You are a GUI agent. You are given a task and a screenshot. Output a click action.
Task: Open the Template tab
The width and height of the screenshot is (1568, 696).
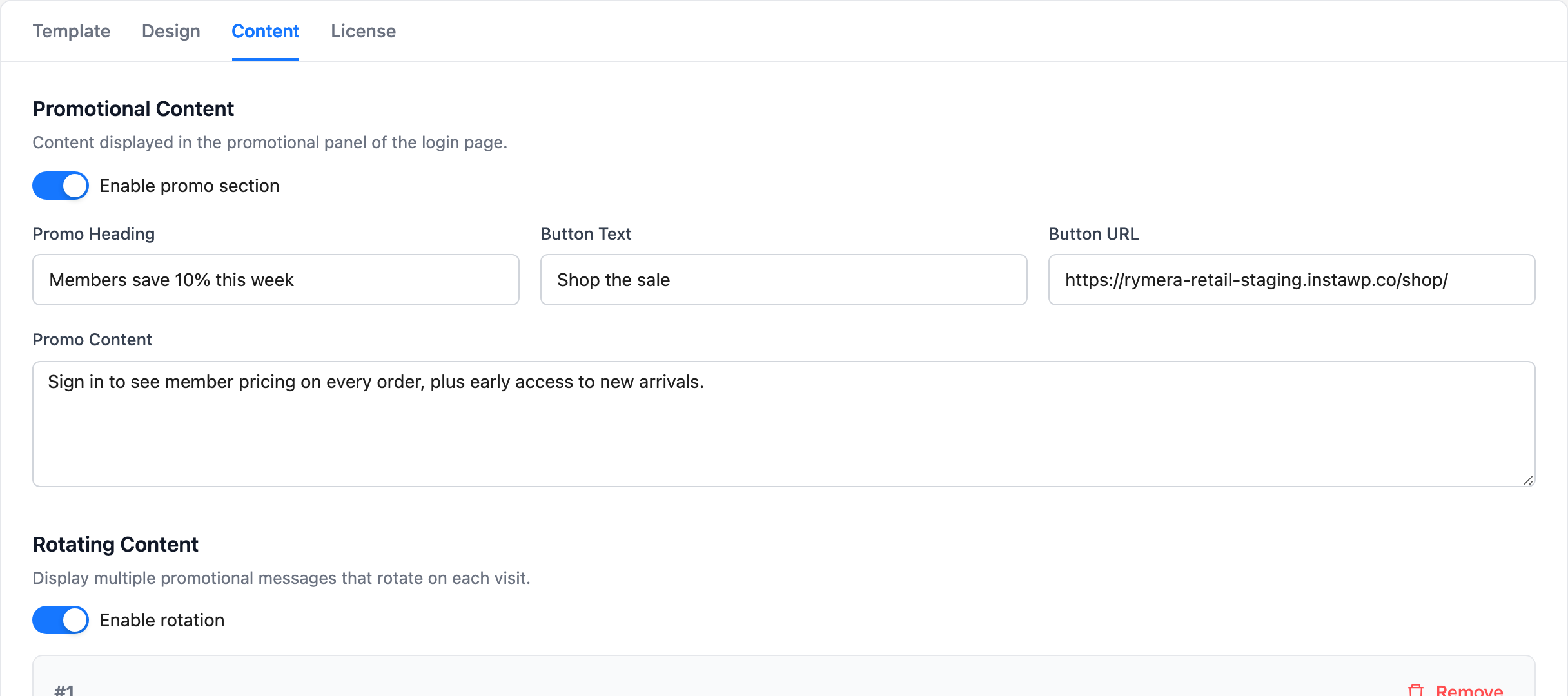72,31
